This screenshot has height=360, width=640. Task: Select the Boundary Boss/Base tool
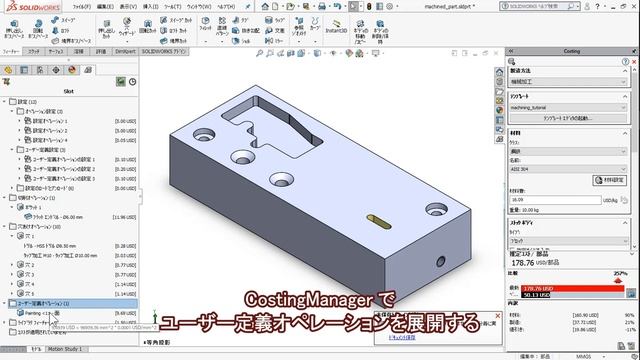tap(71, 41)
